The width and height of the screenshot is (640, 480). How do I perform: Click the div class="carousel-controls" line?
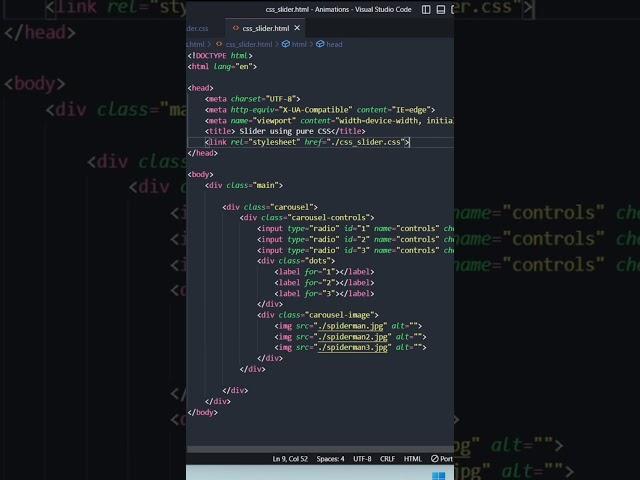[307, 218]
